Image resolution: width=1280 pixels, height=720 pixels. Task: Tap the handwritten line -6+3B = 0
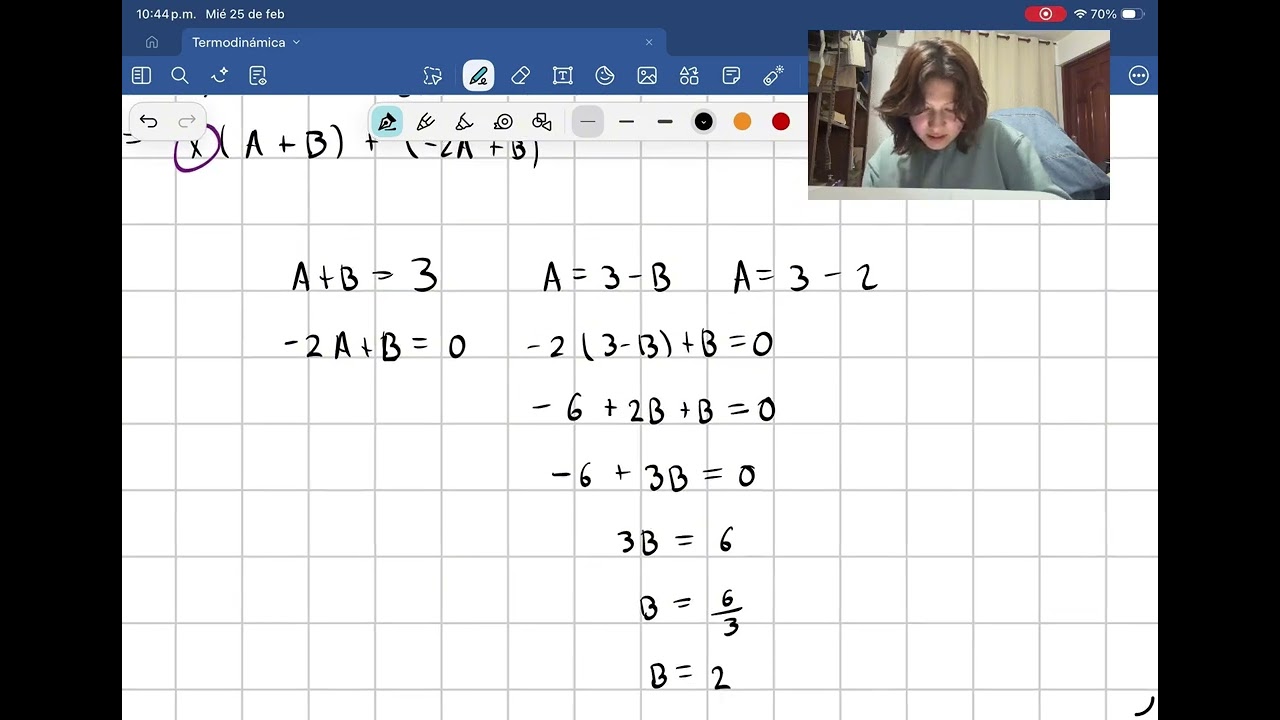(x=653, y=476)
